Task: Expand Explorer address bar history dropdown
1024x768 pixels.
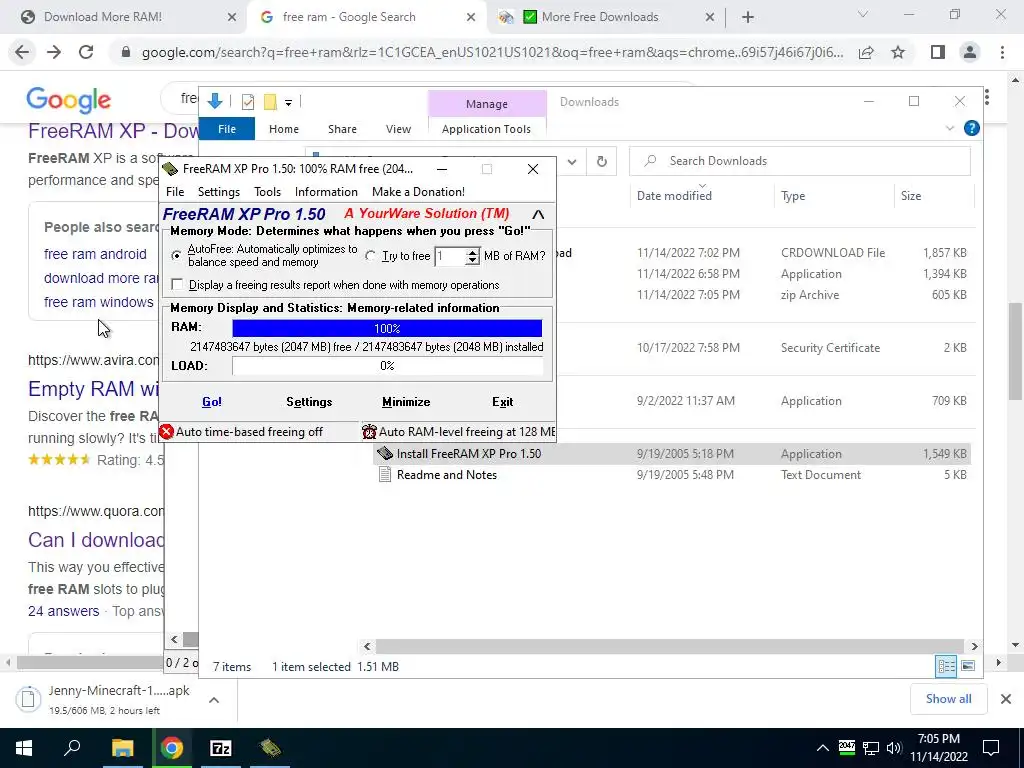Action: pos(571,161)
